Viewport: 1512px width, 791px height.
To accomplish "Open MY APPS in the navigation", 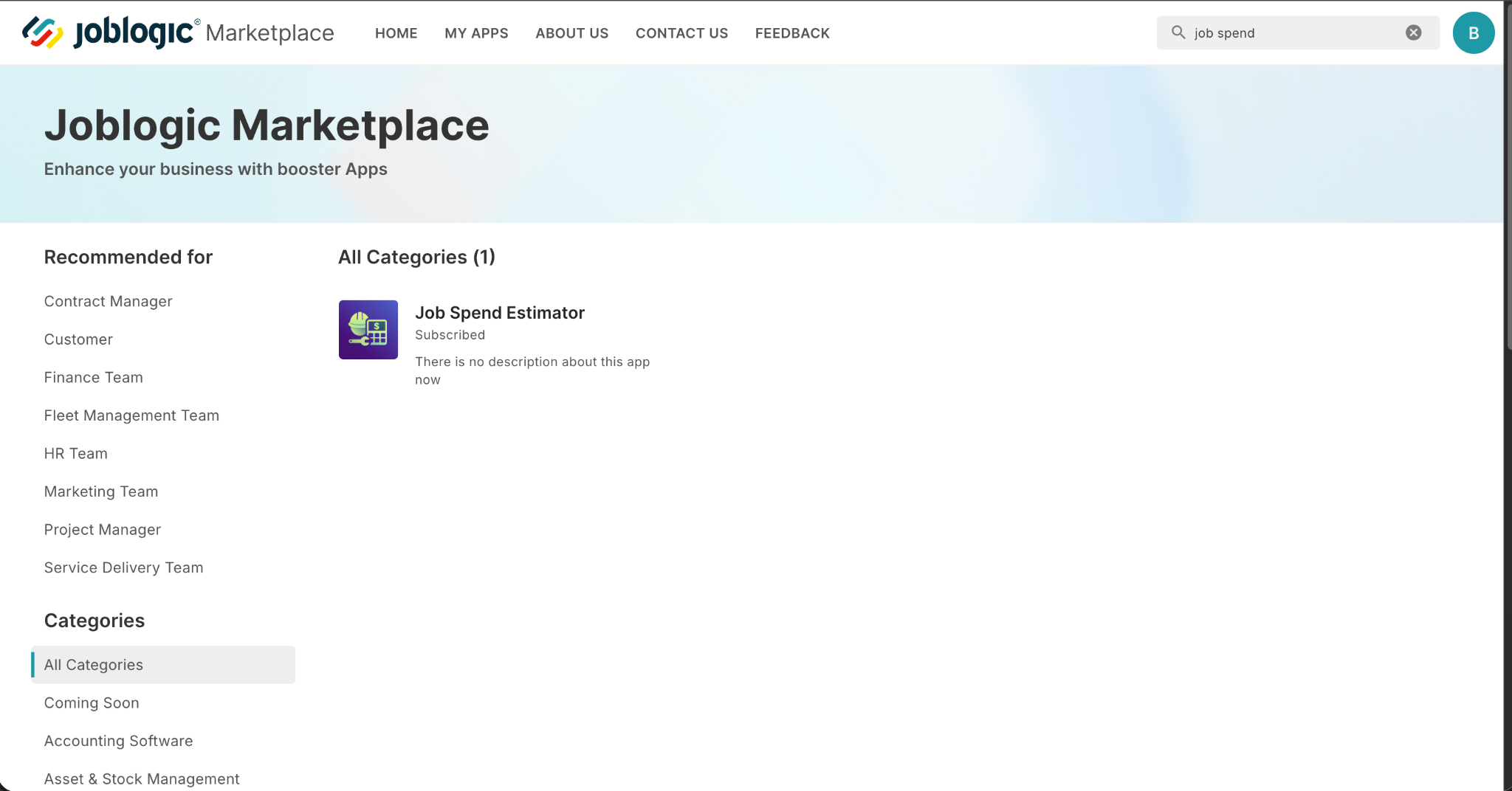I will [476, 33].
